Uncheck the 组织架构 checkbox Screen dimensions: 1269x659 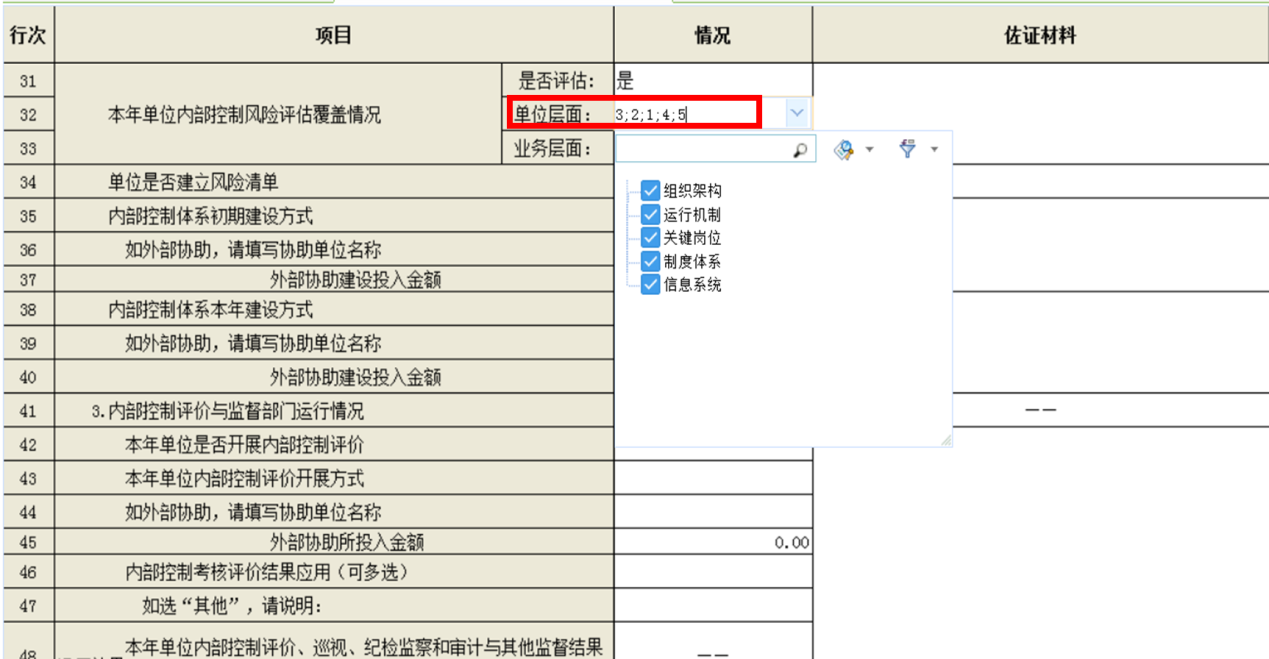[651, 190]
